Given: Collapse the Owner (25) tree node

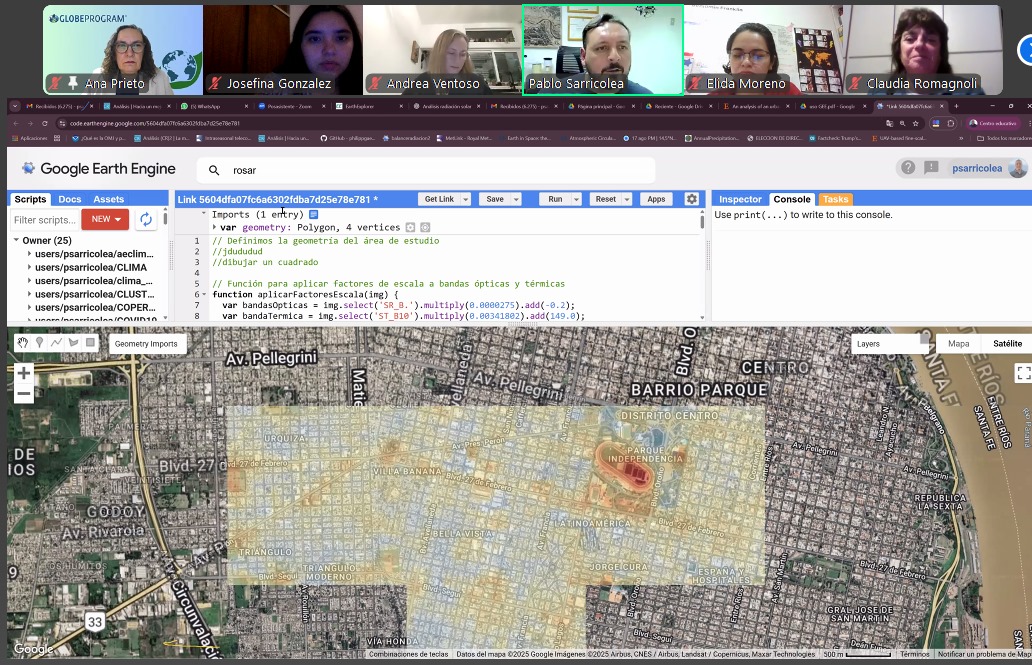Looking at the screenshot, I should (16, 241).
